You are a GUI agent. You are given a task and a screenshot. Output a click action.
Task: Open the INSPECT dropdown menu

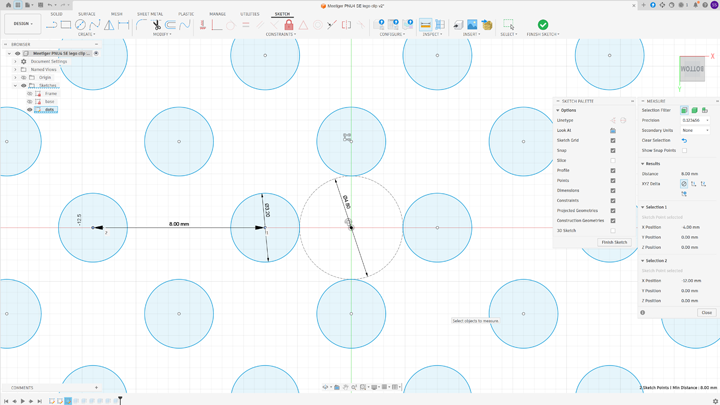(432, 34)
